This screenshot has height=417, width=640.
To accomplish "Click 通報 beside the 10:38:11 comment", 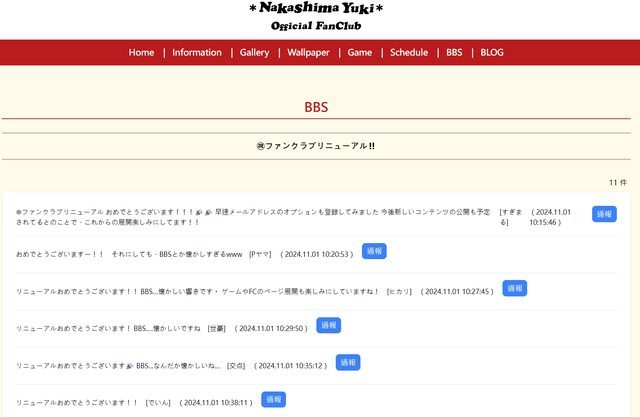I will [273, 399].
